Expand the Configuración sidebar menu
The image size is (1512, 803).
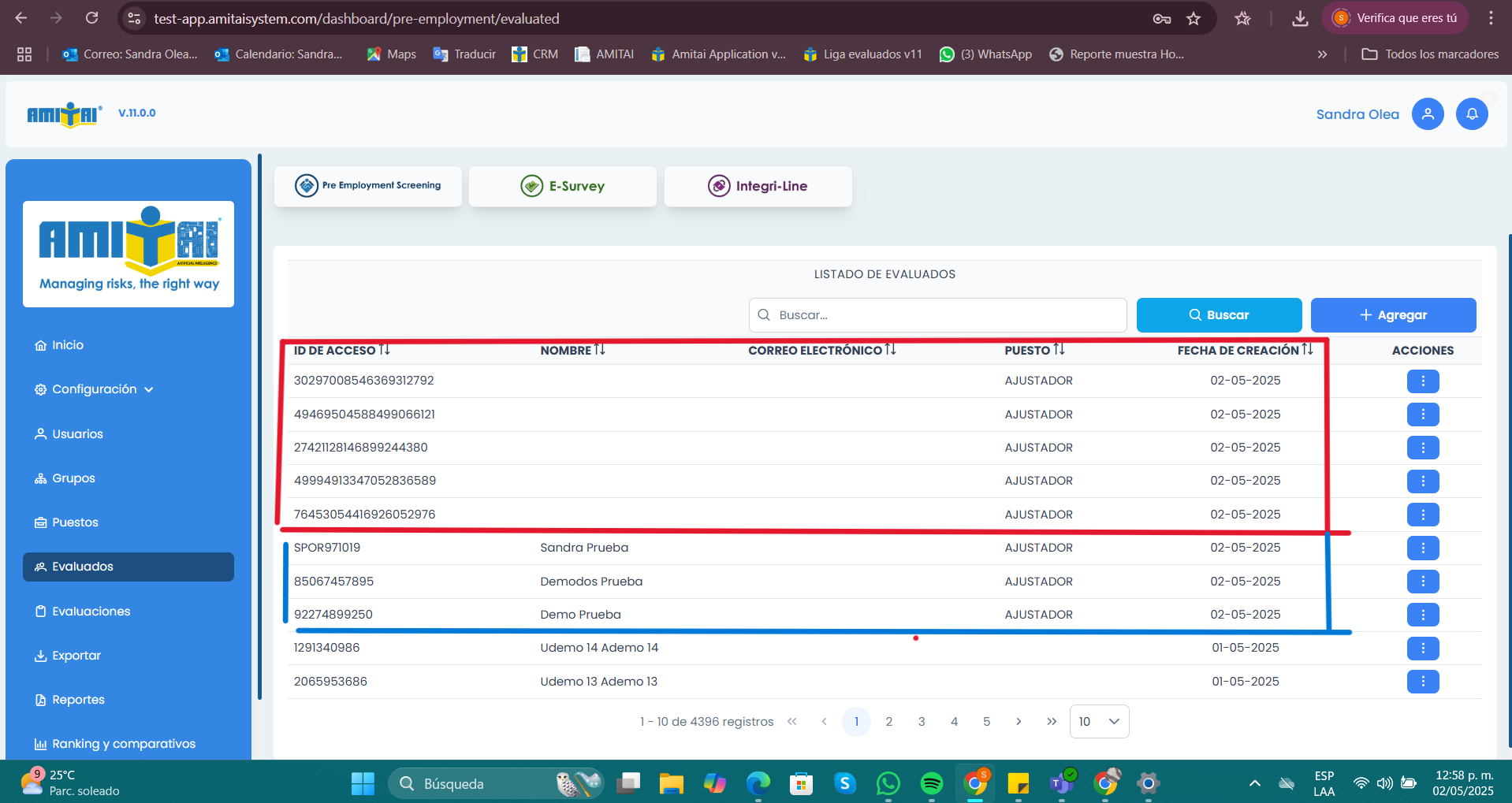(95, 389)
